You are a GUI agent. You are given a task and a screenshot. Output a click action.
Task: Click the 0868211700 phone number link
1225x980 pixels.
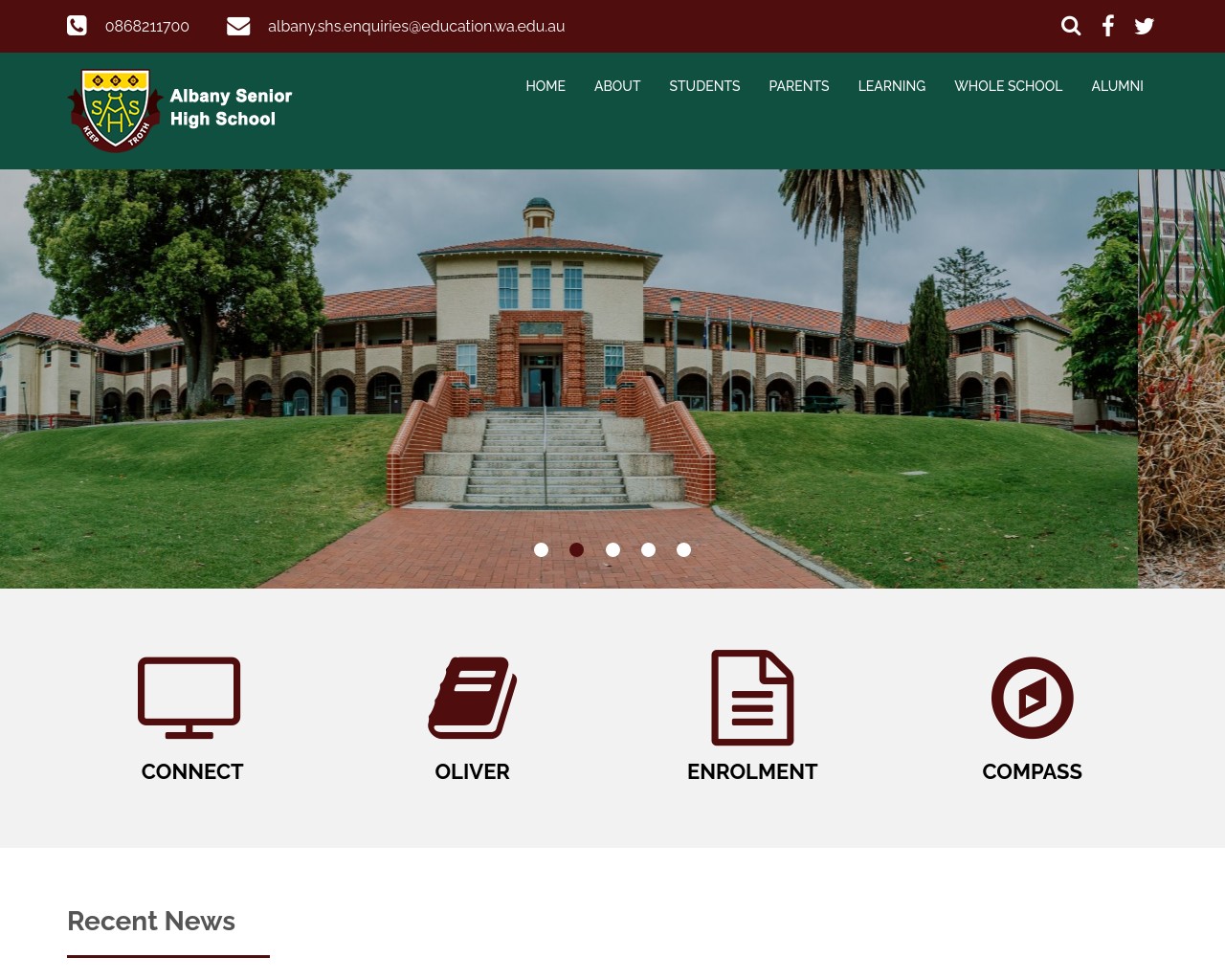147,26
